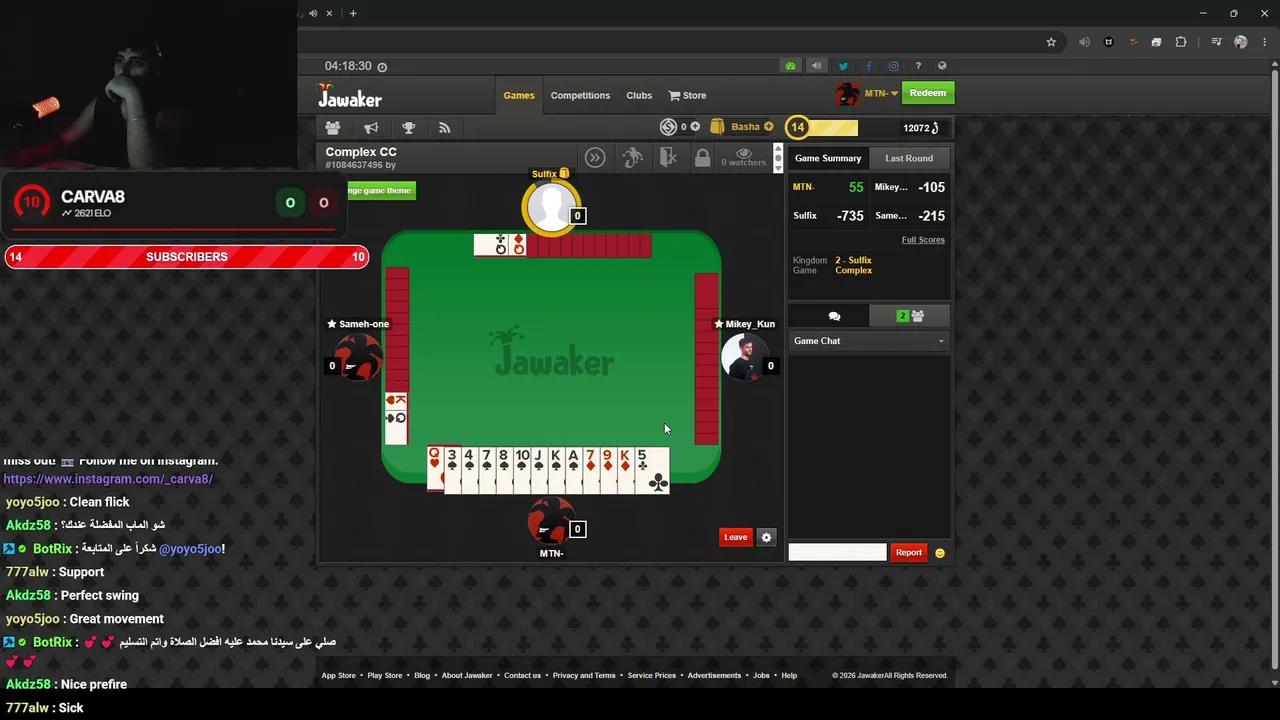The width and height of the screenshot is (1280, 720).
Task: Go to the Clubs menu
Action: [639, 96]
